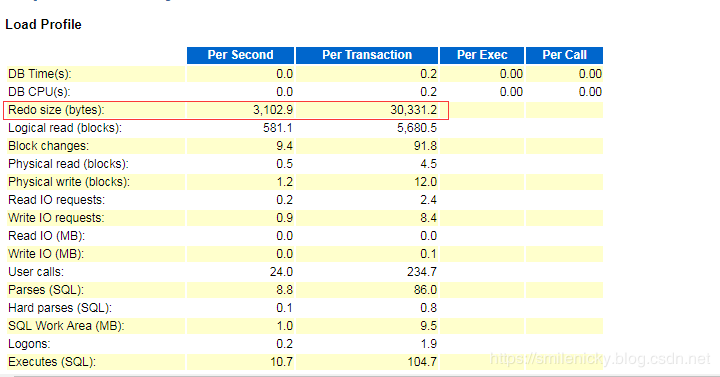Click the Per Second column header
The width and height of the screenshot is (720, 377).
[x=240, y=55]
